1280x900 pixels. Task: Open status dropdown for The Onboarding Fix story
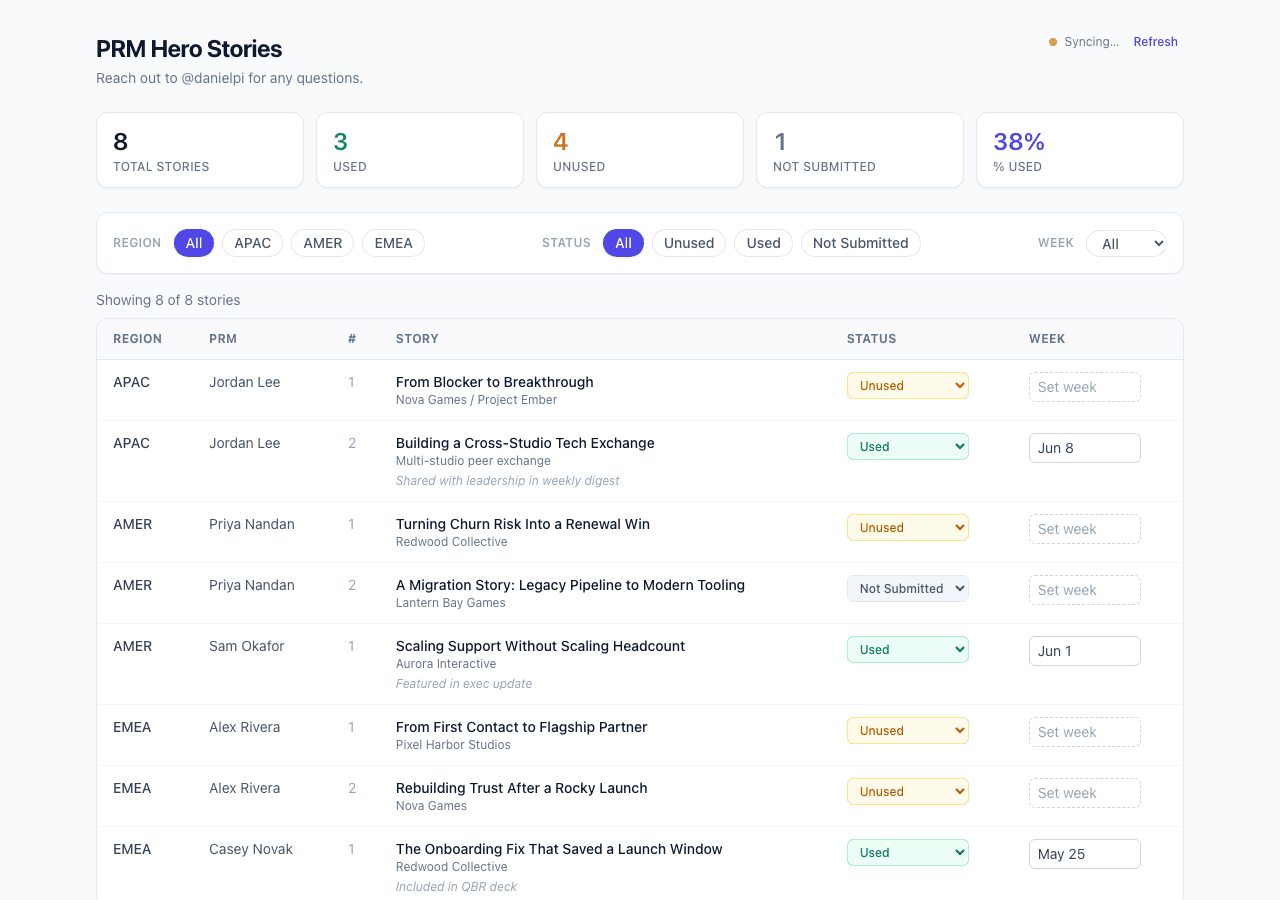908,853
